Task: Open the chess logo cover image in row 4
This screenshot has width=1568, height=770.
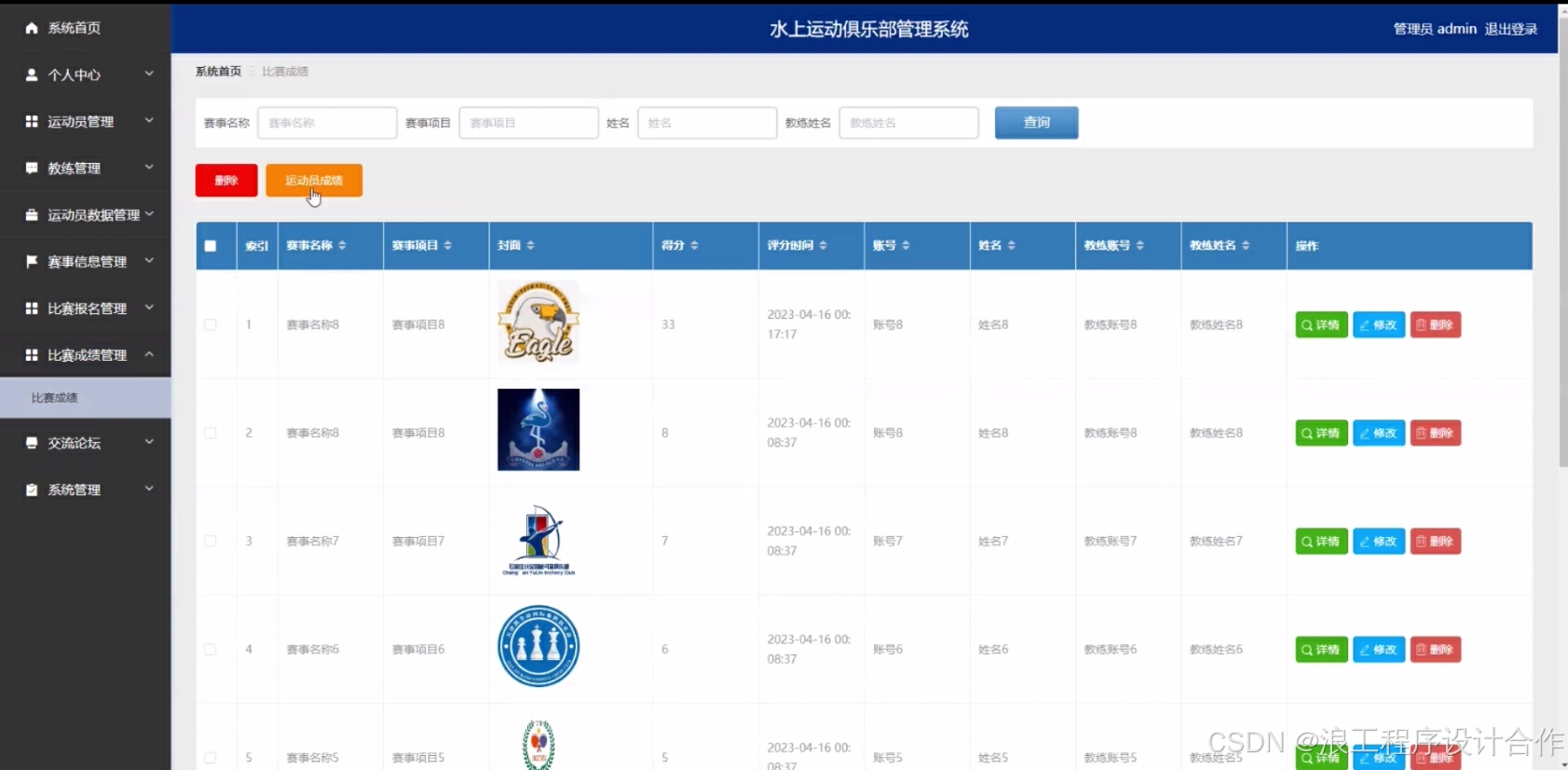Action: 539,646
